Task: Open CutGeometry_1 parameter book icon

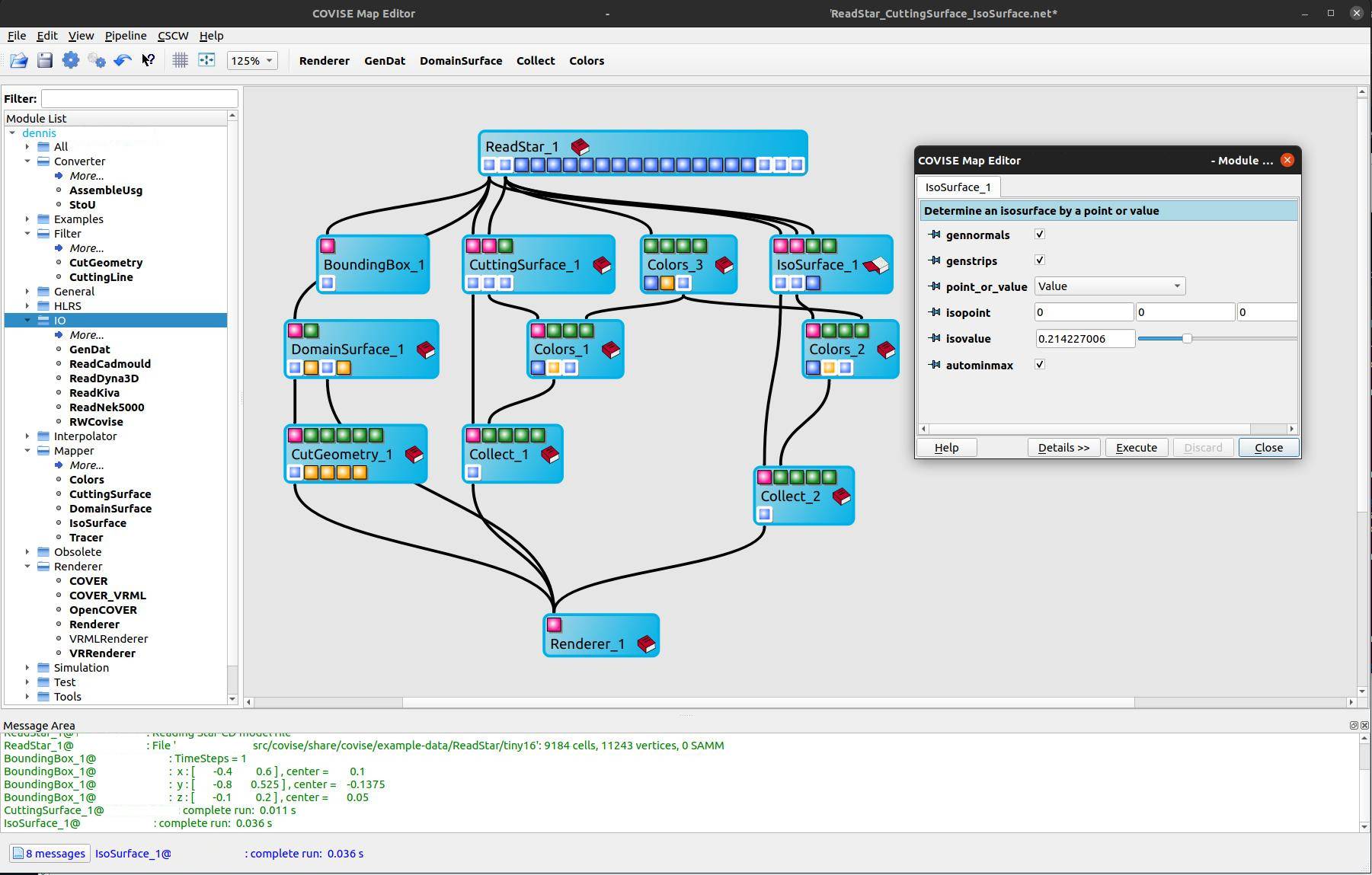Action: pyautogui.click(x=414, y=455)
